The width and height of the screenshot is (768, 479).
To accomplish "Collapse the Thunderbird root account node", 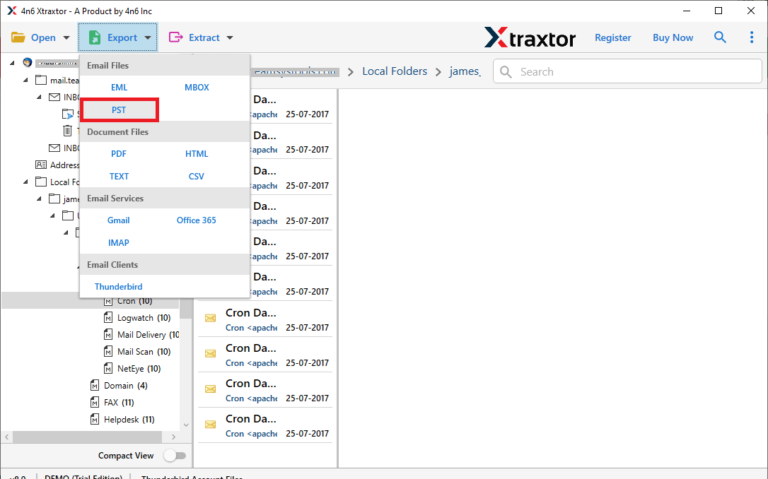I will [12, 63].
